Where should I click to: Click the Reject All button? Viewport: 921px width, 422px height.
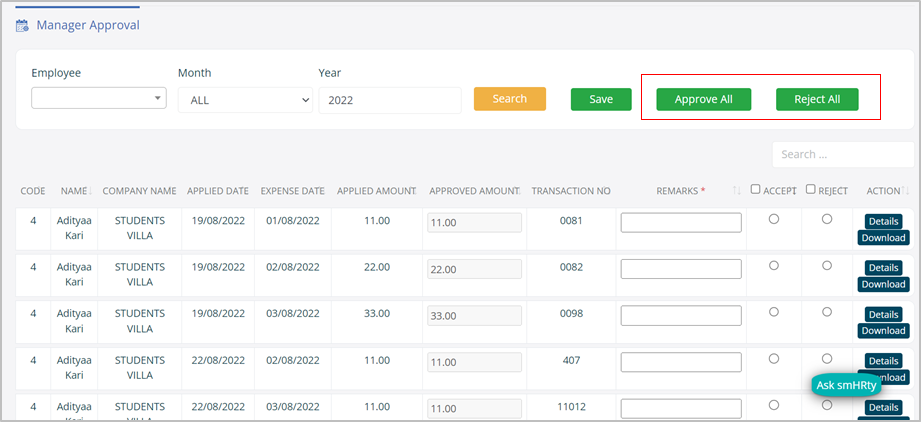tap(817, 99)
